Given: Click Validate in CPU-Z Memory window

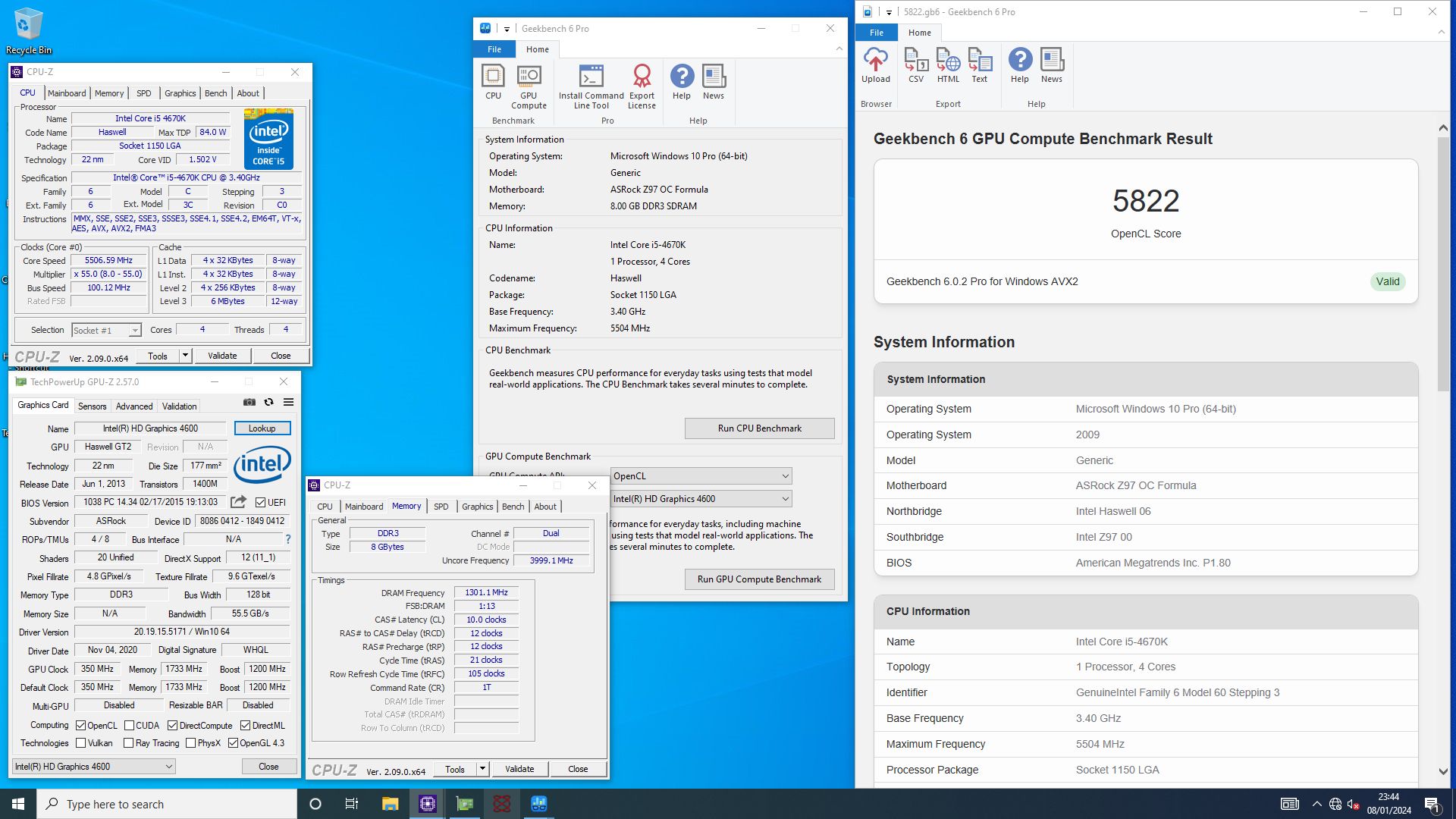Looking at the screenshot, I should 519,769.
